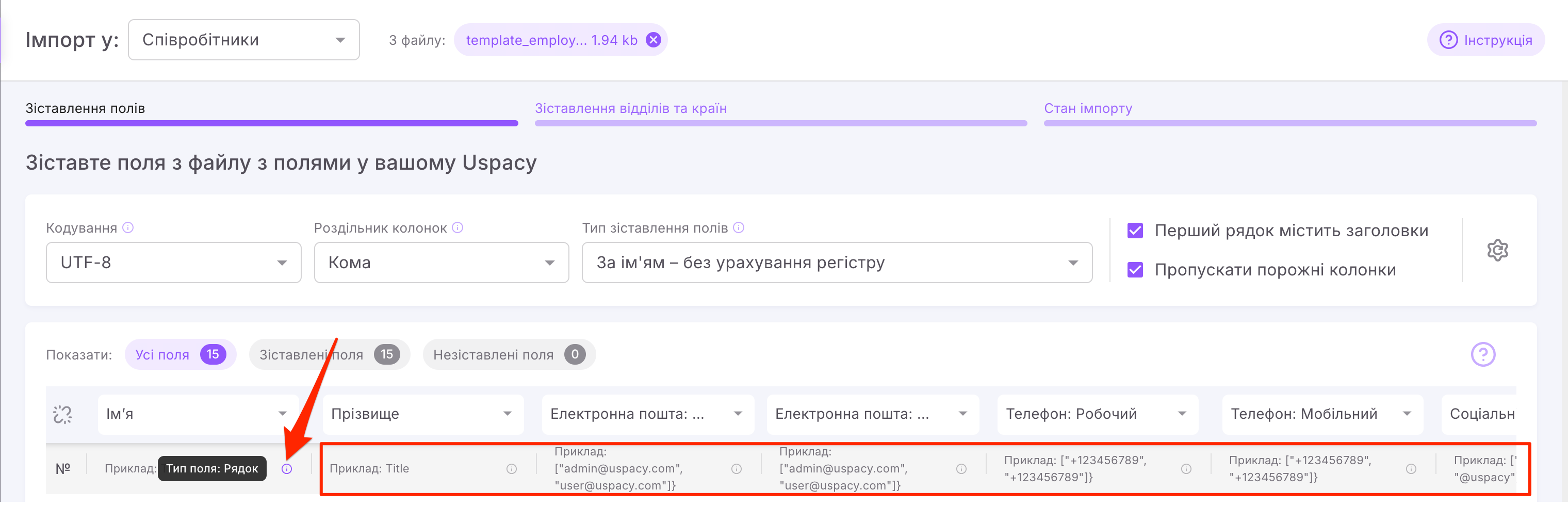This screenshot has height=523, width=1568.
Task: Switch to Зіставлення відділів та країн tab
Action: (631, 109)
